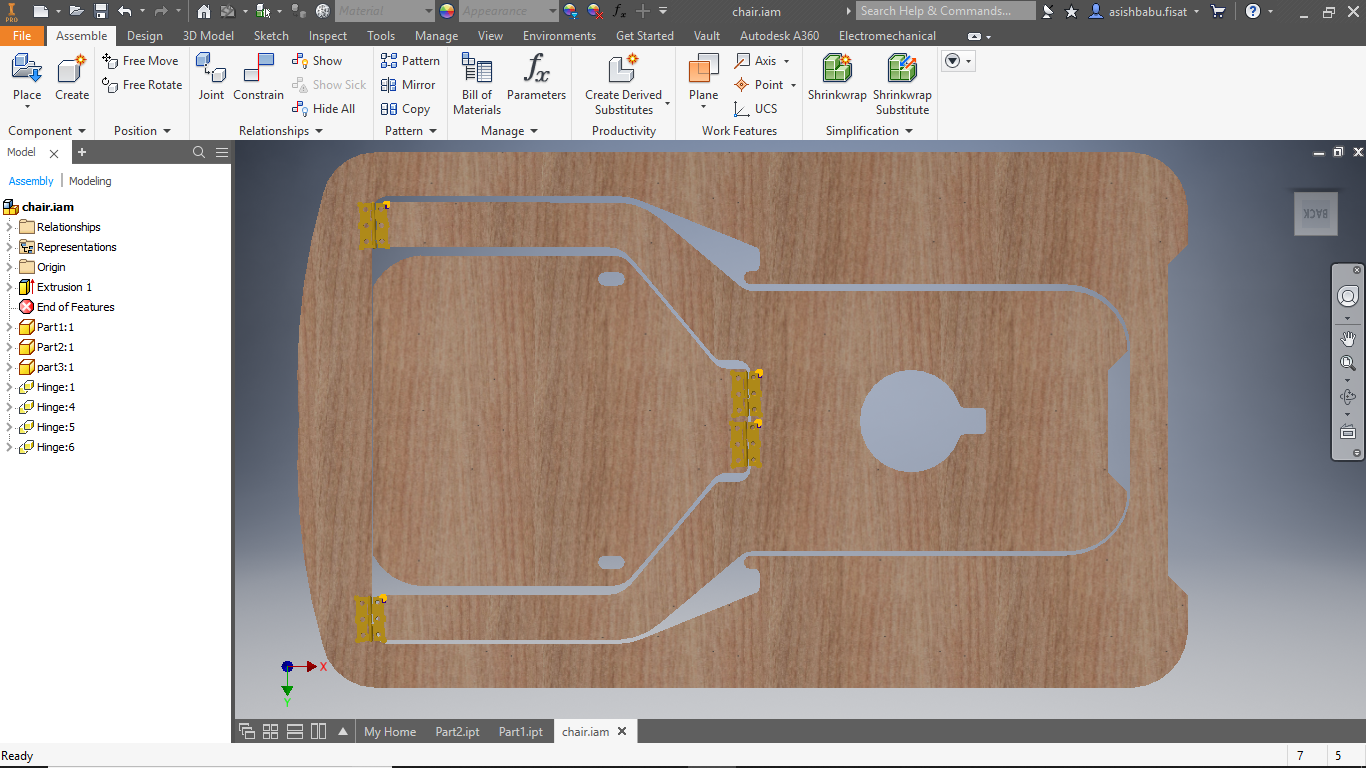Click the My Home tab
Image resolution: width=1366 pixels, height=768 pixels.
390,731
